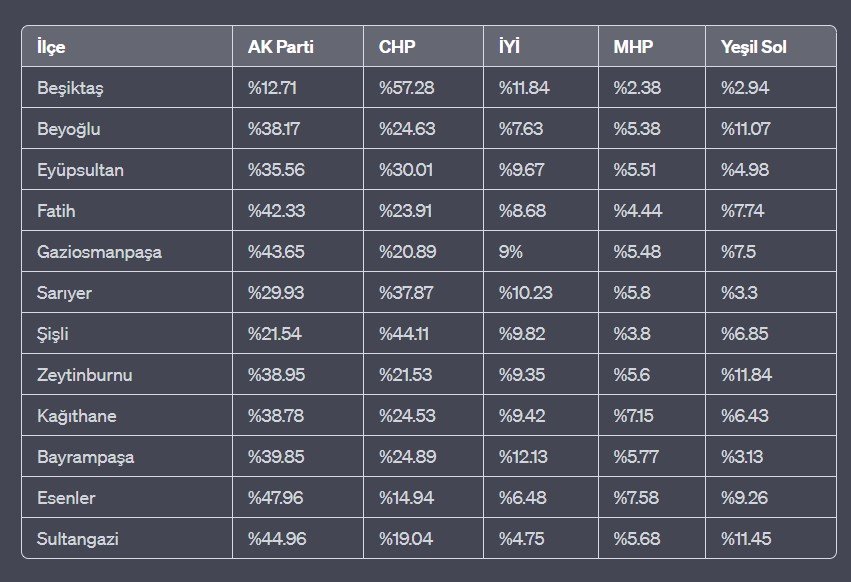This screenshot has width=851, height=582.
Task: Select the Beşiktaş district cell
Action: [70, 88]
